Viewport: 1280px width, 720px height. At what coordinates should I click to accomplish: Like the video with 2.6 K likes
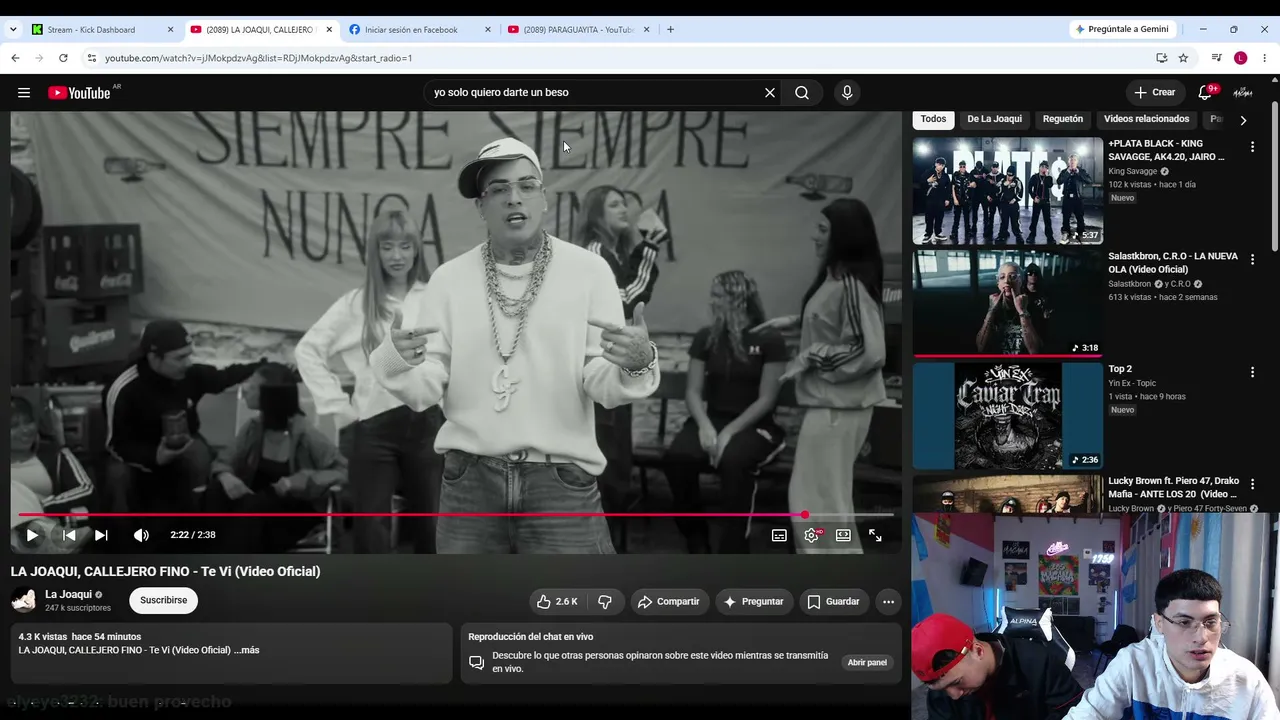558,601
